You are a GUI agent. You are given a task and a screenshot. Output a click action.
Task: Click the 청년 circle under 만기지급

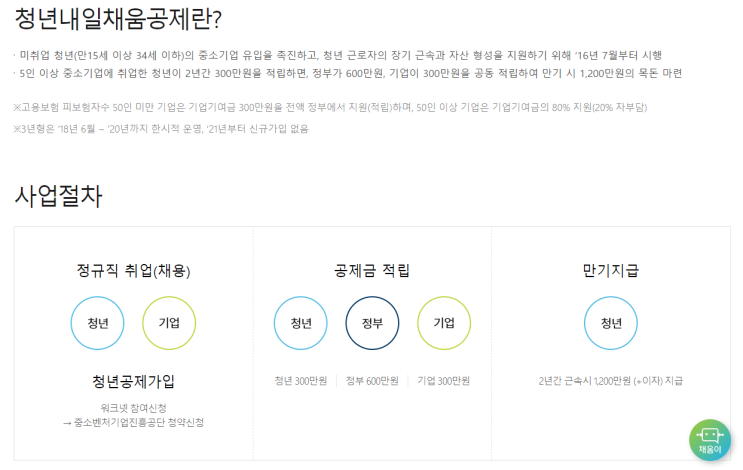[x=611, y=323]
